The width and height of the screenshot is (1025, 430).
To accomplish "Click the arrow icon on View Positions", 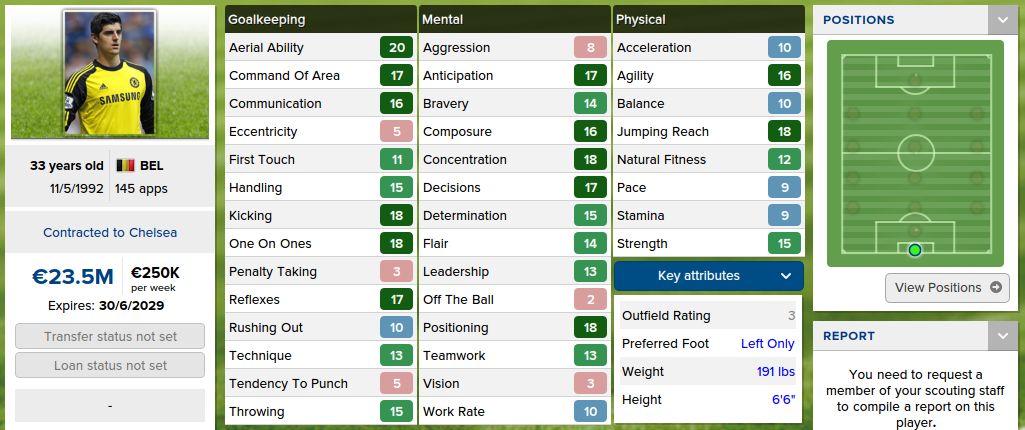I will coord(995,288).
